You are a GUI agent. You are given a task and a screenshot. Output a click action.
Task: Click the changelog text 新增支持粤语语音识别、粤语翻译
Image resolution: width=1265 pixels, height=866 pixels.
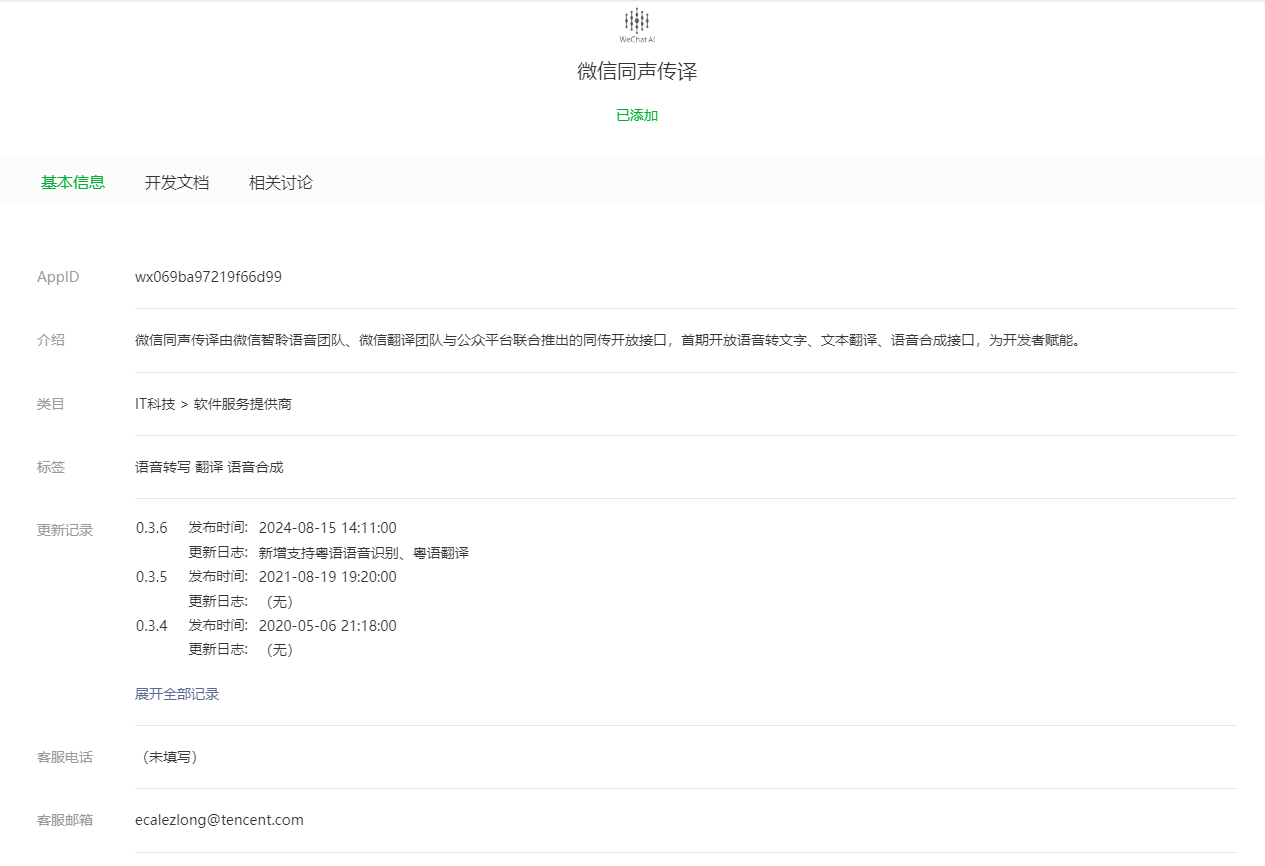click(x=364, y=553)
